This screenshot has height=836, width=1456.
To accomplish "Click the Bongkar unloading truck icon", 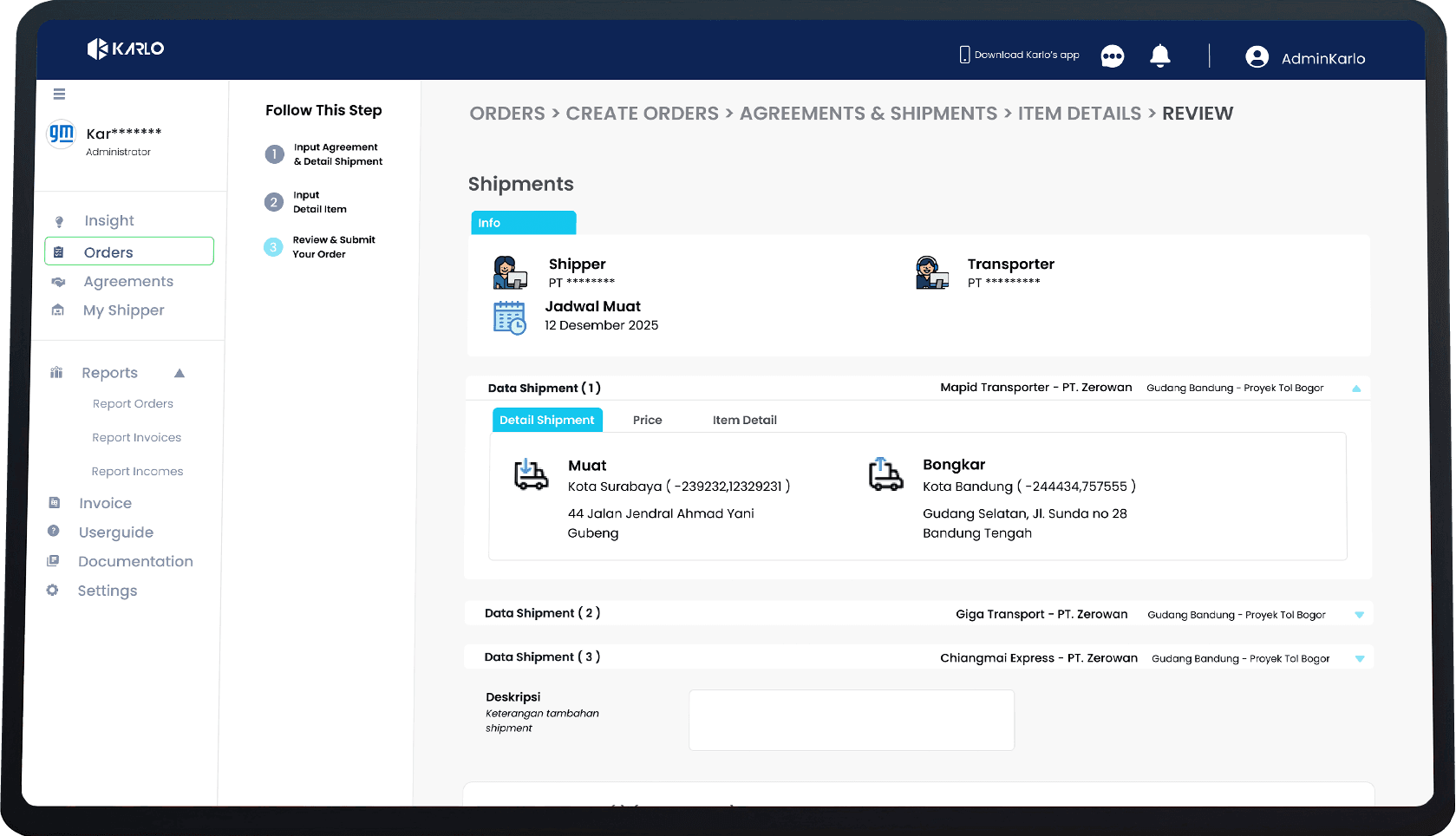I will point(886,474).
